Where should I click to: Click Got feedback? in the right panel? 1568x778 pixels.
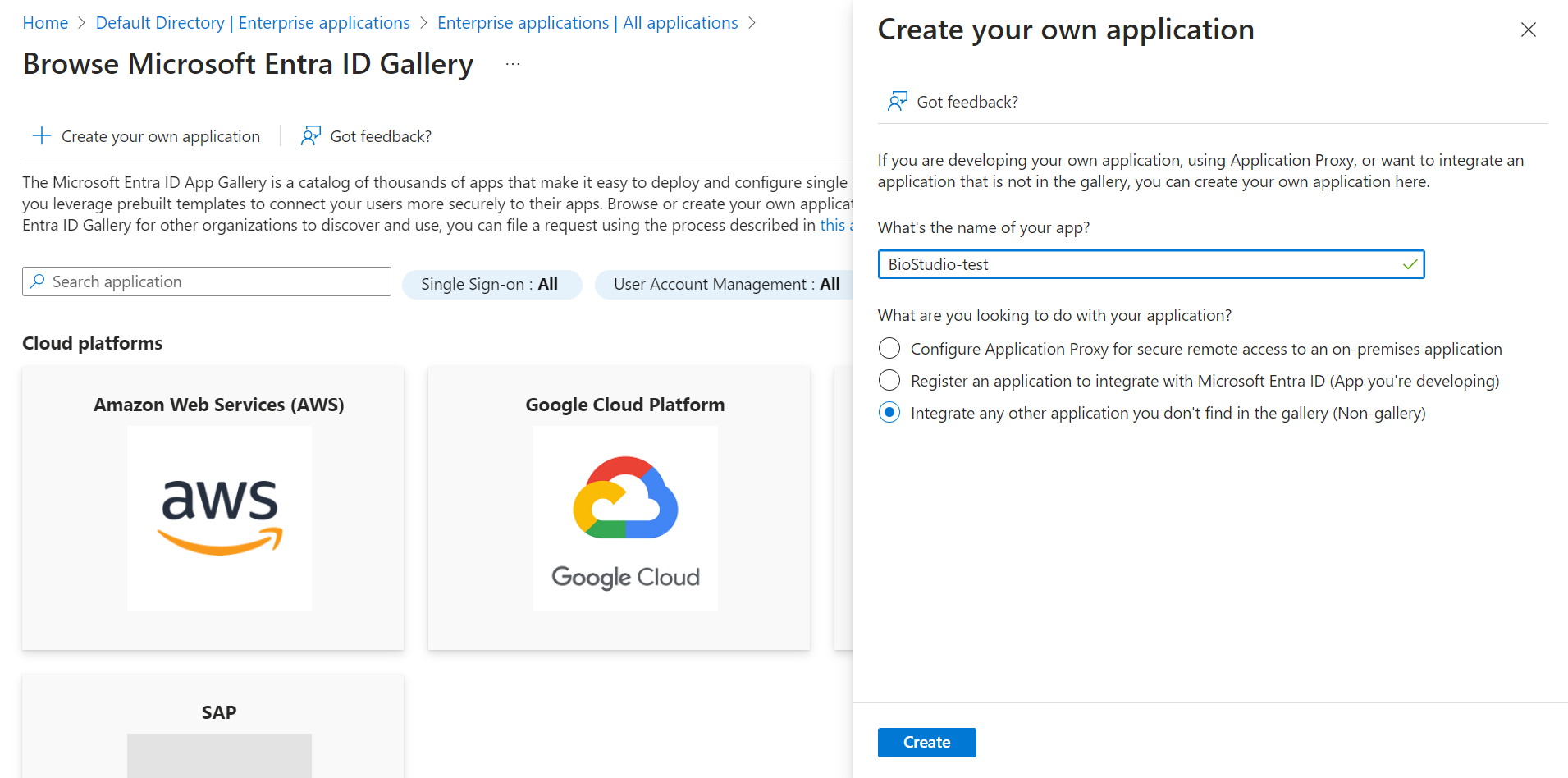pos(967,102)
